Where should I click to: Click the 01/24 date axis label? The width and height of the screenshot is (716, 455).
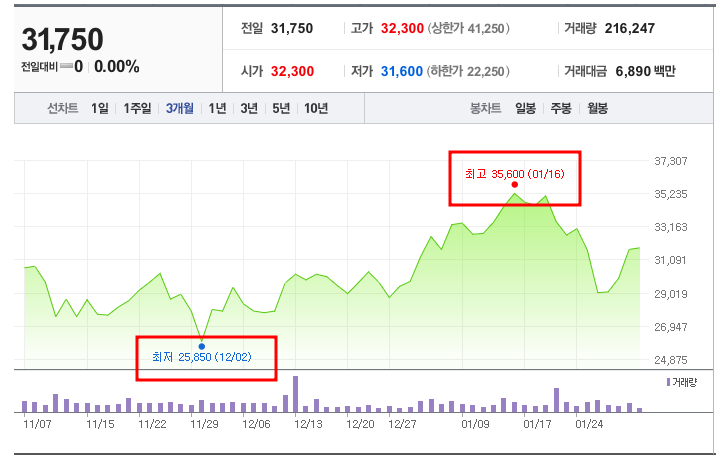click(x=589, y=424)
